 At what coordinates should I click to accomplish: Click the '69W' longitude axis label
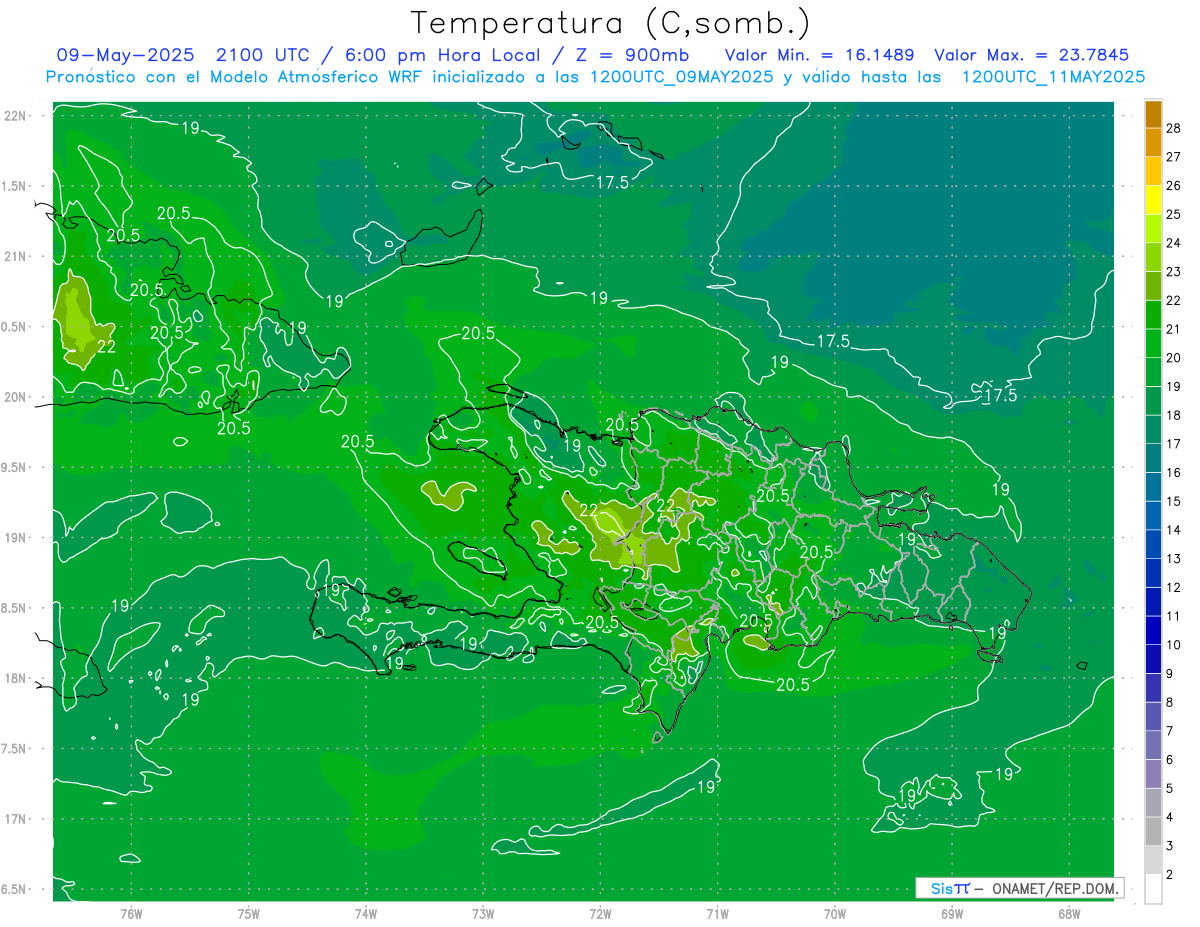[x=952, y=914]
